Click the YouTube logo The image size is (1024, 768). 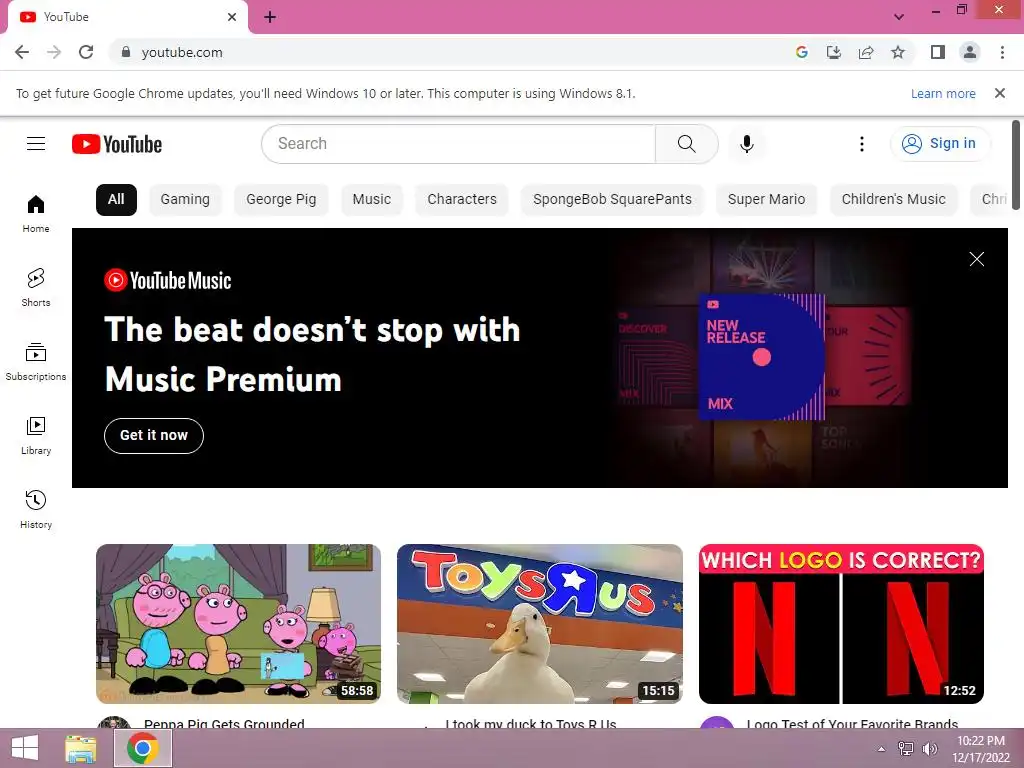117,144
